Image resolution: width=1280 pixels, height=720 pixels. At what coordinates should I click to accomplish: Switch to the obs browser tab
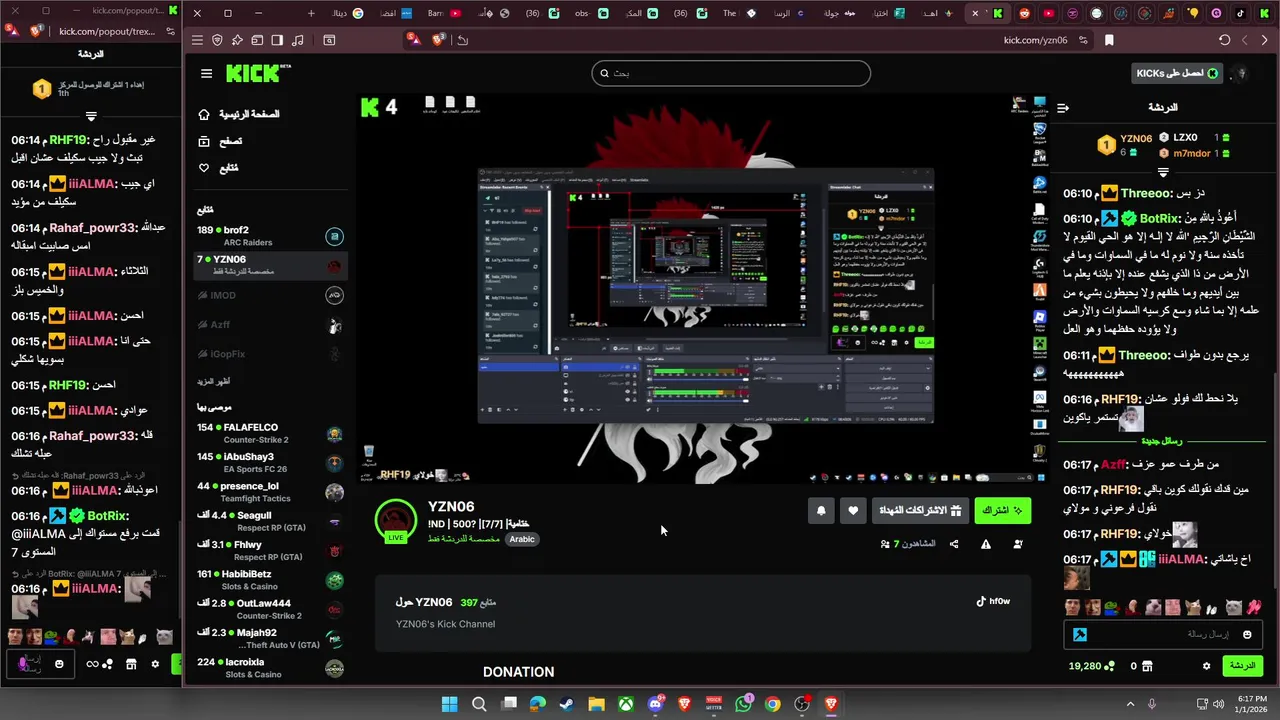tap(590, 13)
